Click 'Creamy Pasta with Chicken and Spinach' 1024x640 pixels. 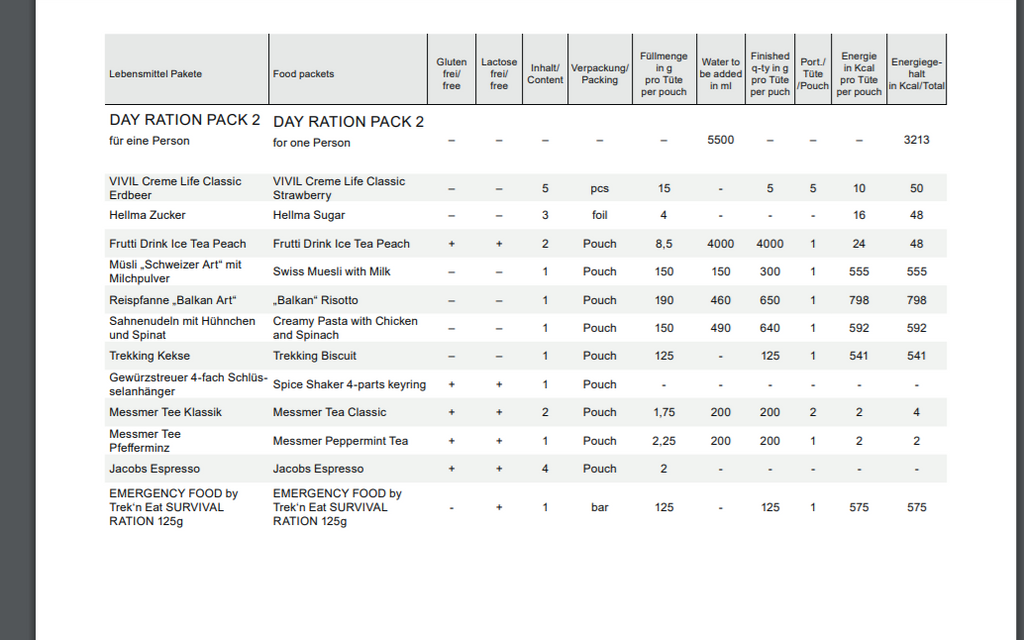click(x=345, y=328)
